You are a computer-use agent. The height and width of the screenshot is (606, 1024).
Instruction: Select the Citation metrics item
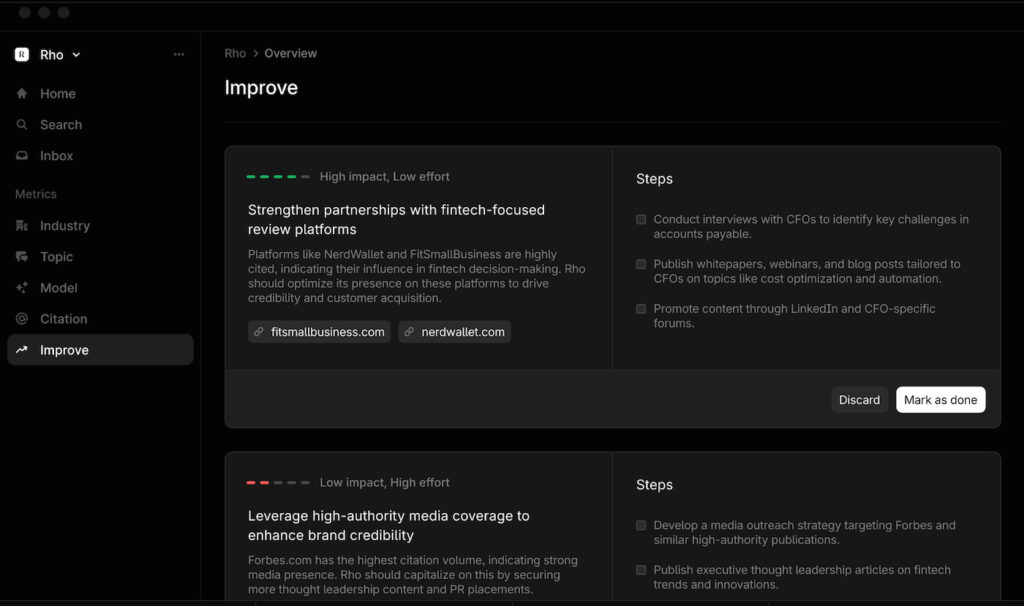[x=100, y=319]
